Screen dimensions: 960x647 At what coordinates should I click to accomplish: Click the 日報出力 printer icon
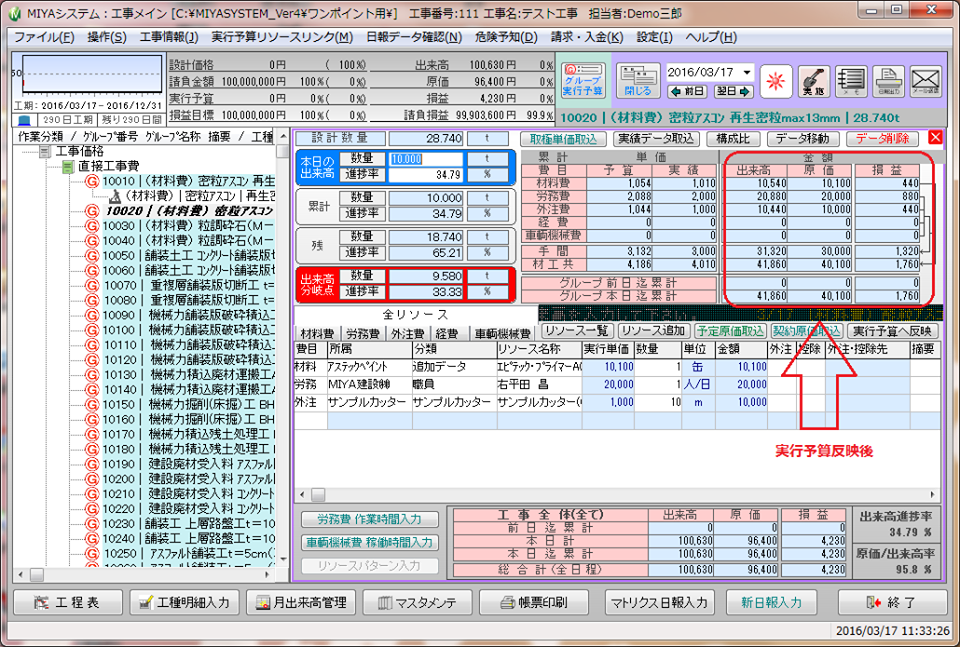pyautogui.click(x=888, y=80)
